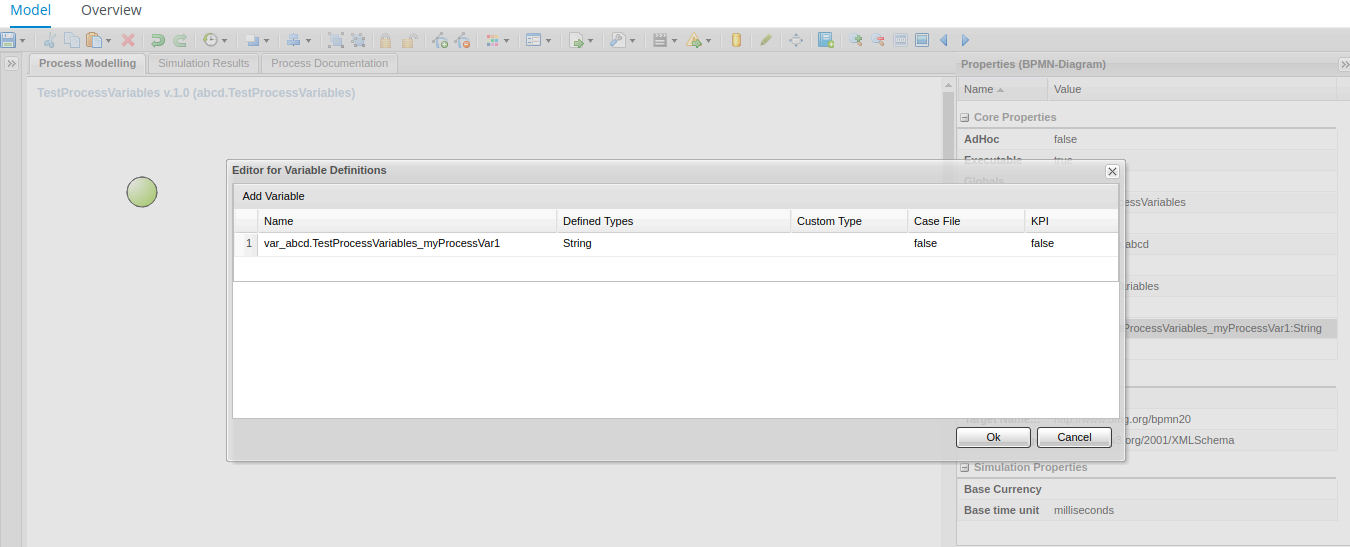Click the color grid icon
The height and width of the screenshot is (547, 1350).
(x=492, y=40)
